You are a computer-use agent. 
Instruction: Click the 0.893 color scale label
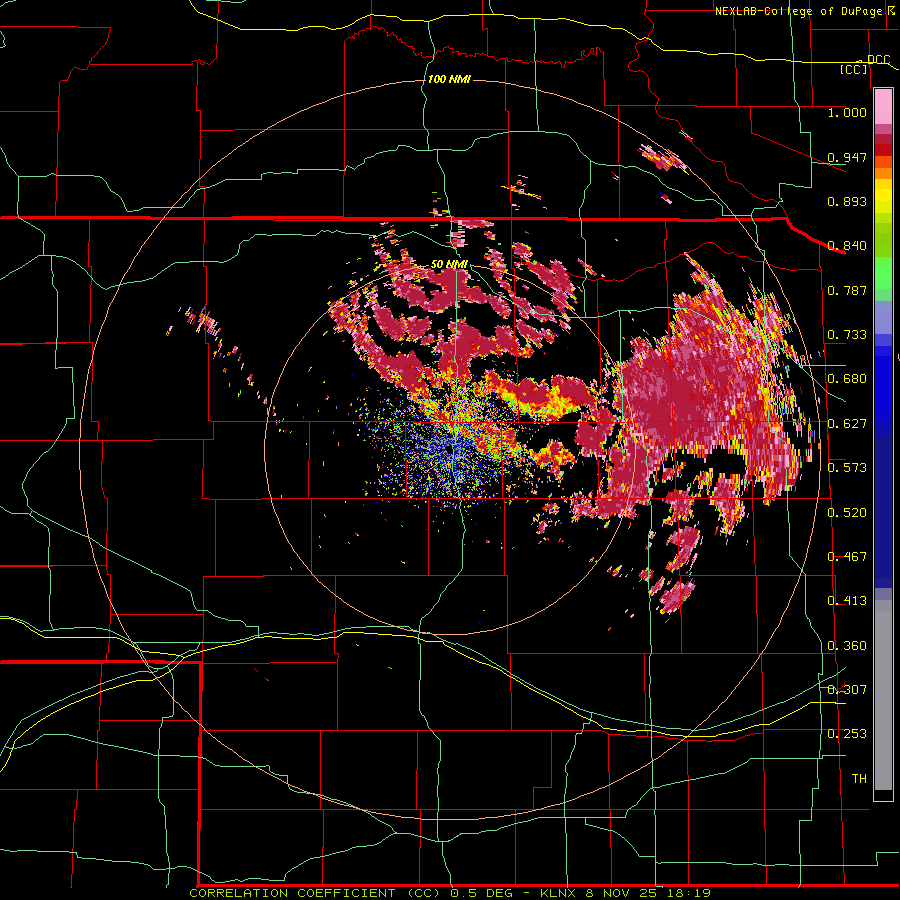click(x=847, y=201)
